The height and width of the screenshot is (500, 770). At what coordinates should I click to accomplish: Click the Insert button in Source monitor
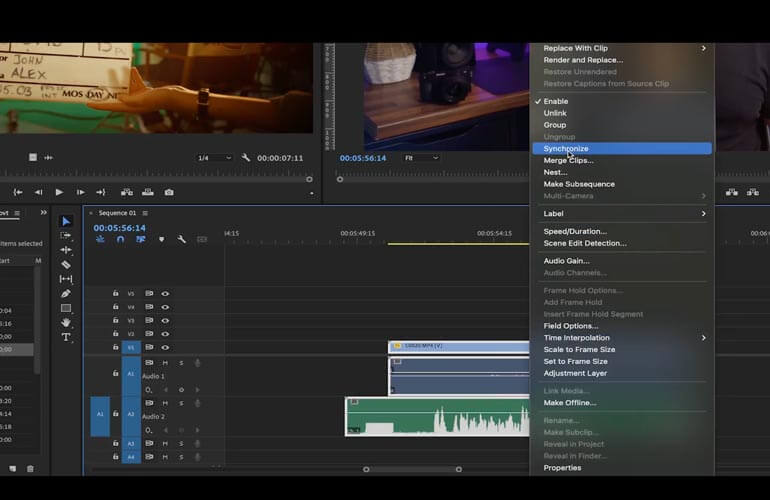[127, 192]
